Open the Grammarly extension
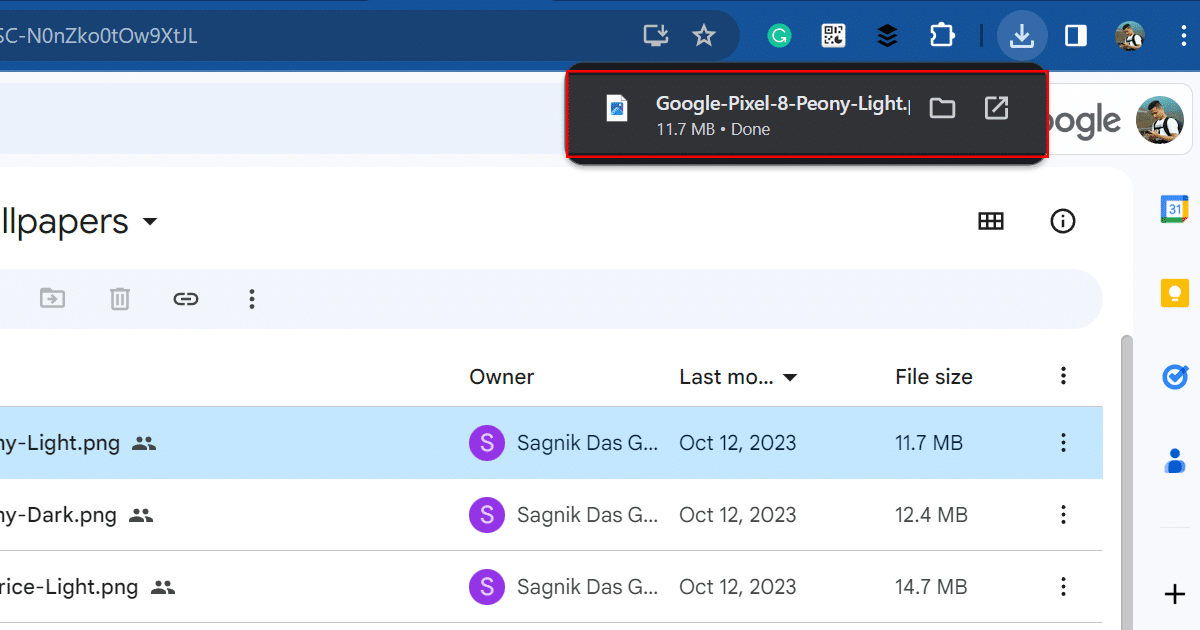1200x630 pixels. 779,37
